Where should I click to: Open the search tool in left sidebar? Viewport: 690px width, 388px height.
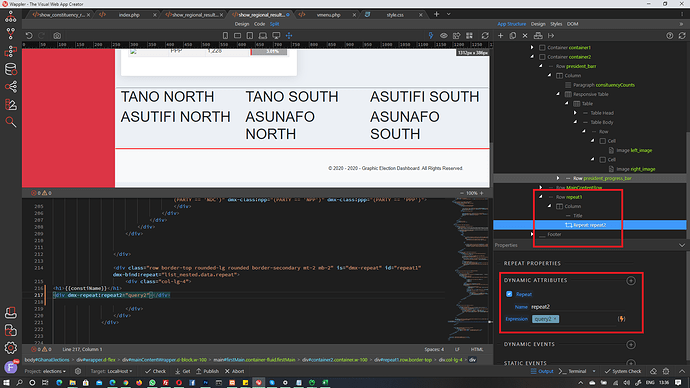pyautogui.click(x=11, y=122)
